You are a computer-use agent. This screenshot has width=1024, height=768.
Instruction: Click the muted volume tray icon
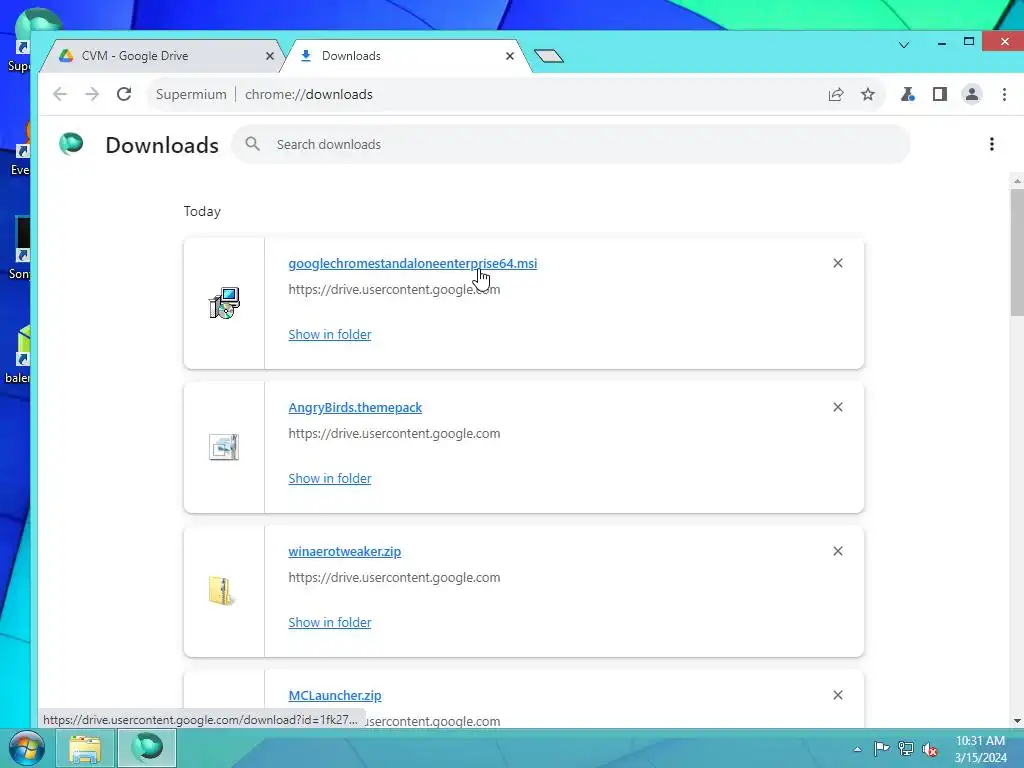tap(930, 749)
